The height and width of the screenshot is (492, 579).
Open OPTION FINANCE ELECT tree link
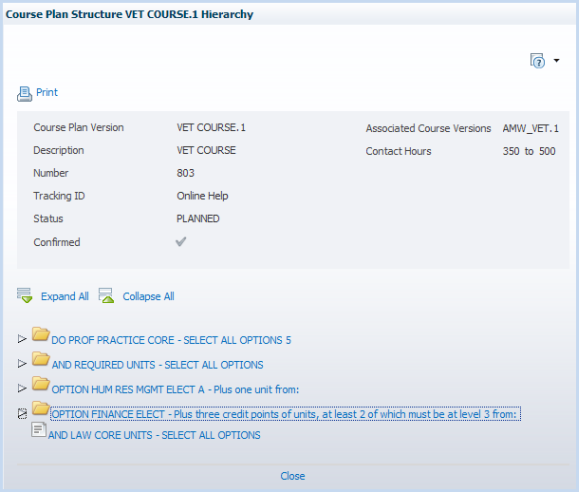click(x=285, y=414)
